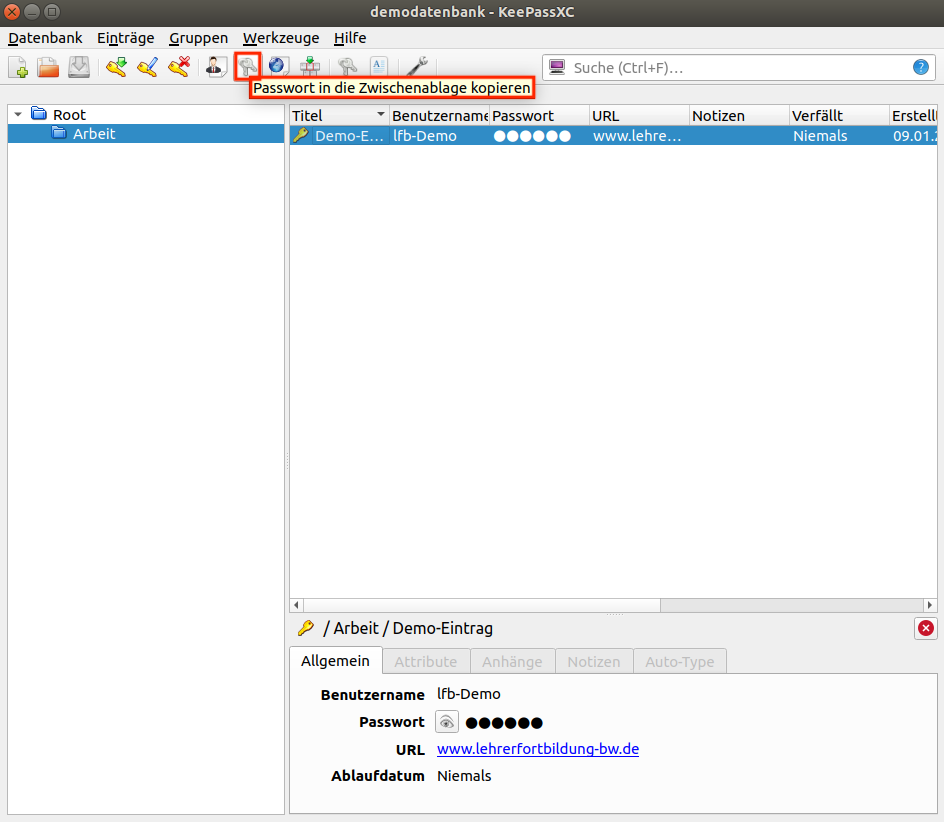The image size is (944, 822).
Task: Copy password to clipboard via toolbar icon
Action: coord(247,67)
